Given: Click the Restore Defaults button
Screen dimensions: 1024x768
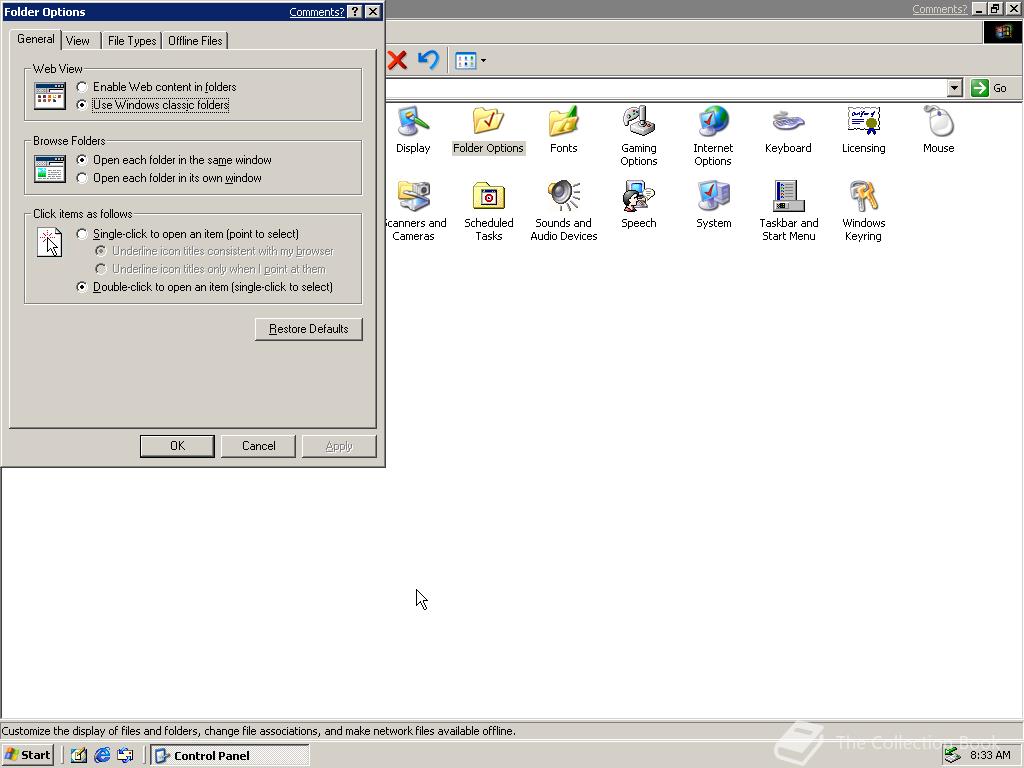Looking at the screenshot, I should [309, 328].
